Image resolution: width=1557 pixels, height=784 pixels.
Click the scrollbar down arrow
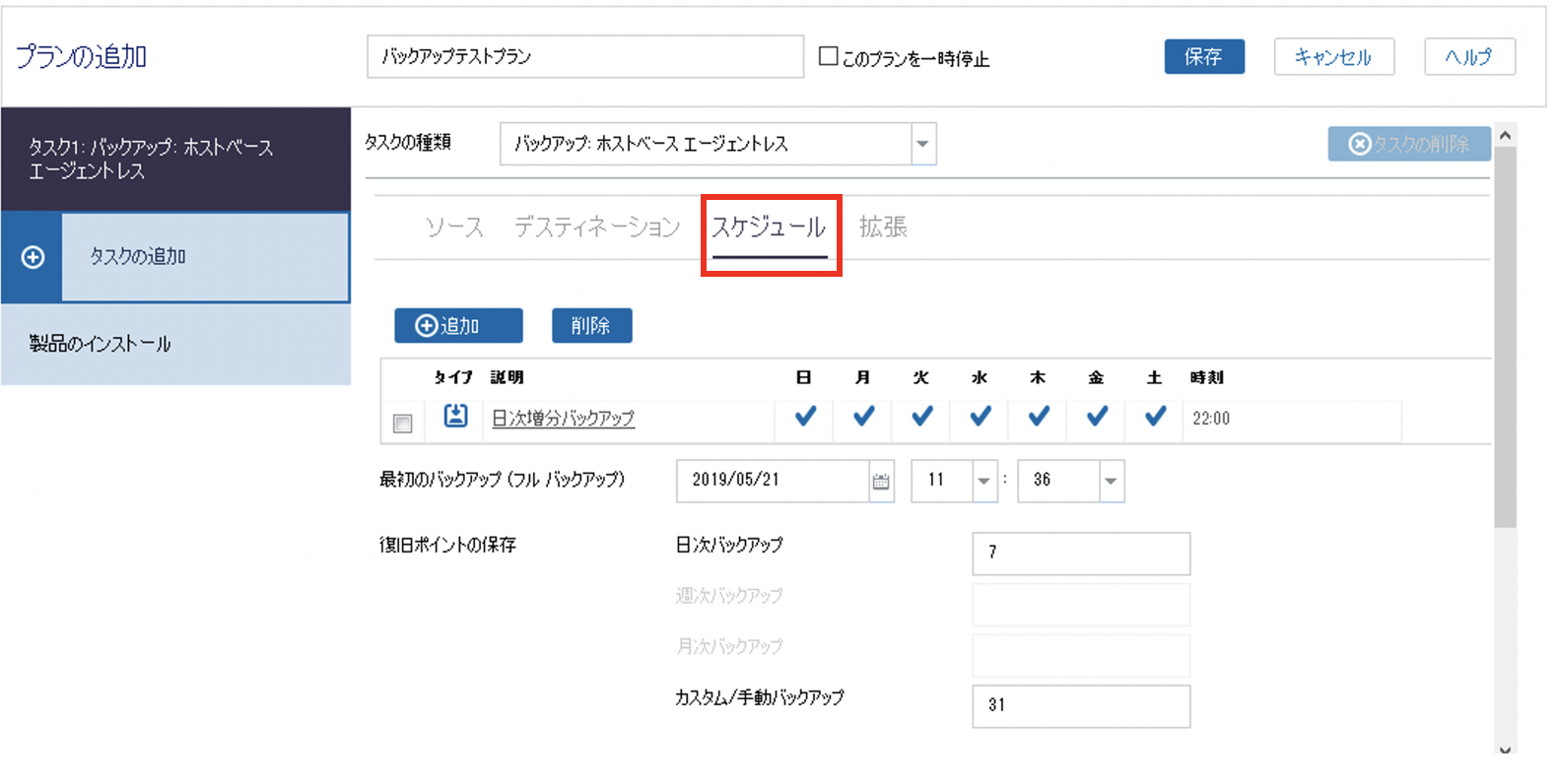pyautogui.click(x=1505, y=749)
